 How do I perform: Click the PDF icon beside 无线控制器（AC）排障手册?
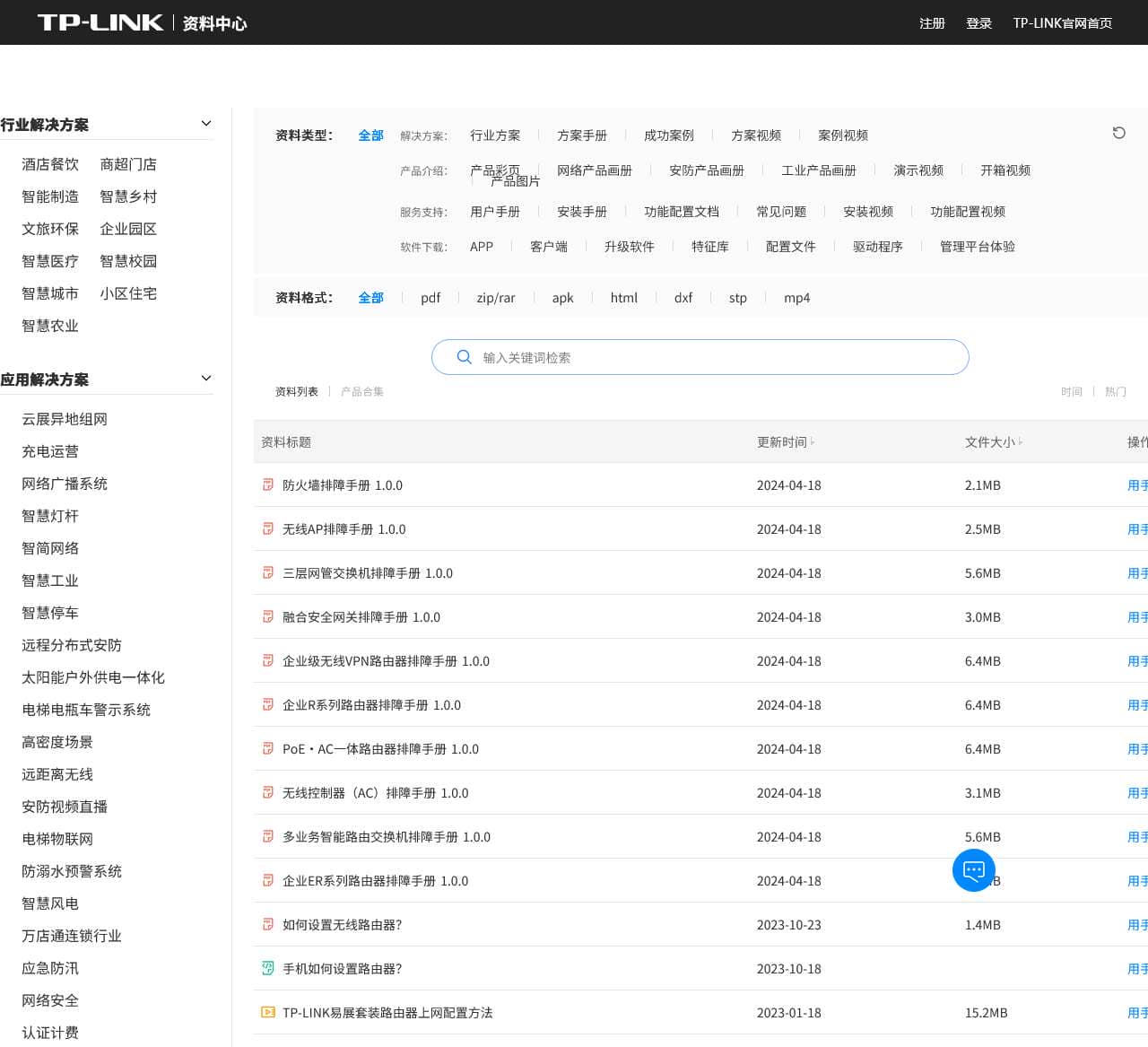[267, 792]
